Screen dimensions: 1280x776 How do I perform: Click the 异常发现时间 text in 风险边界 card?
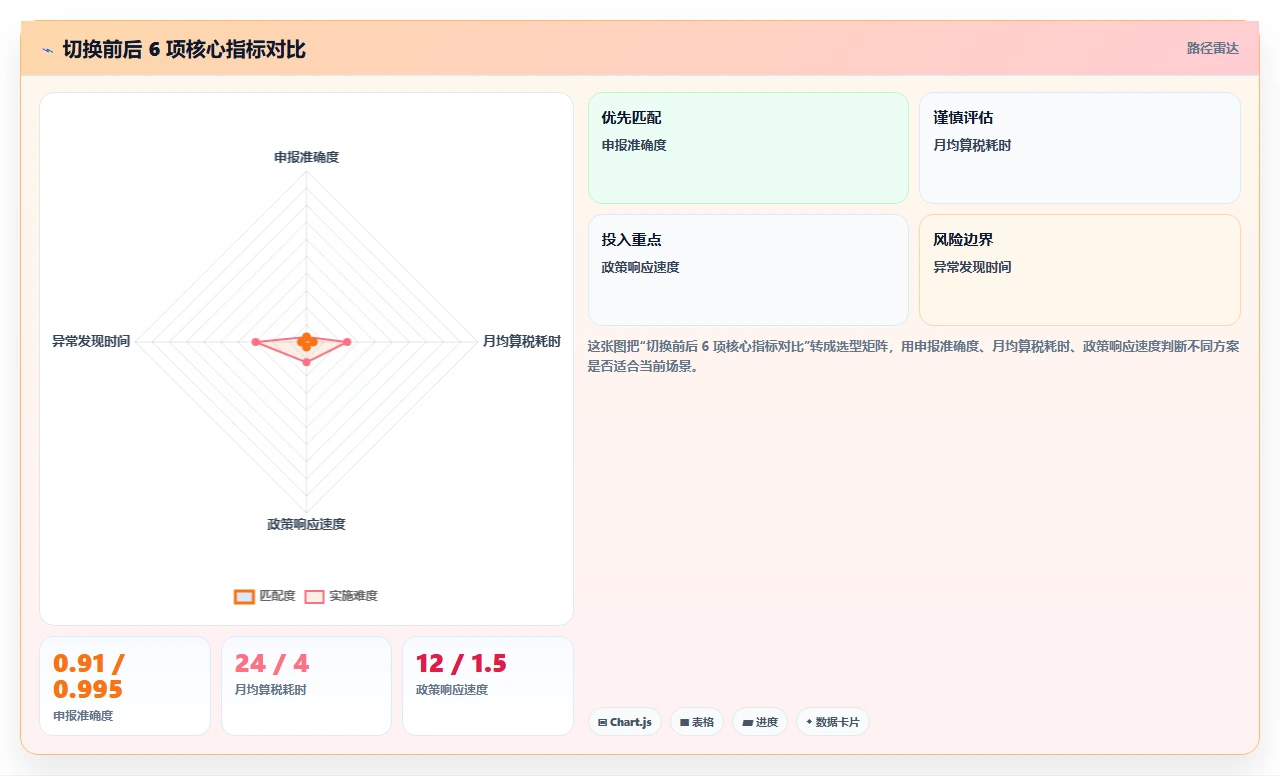(x=972, y=267)
